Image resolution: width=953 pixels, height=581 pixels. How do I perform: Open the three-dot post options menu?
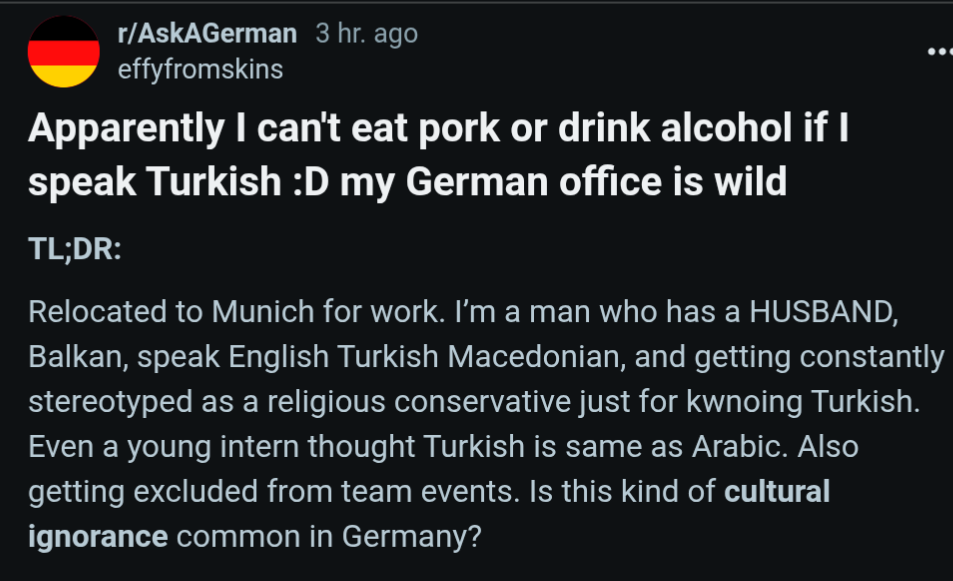coord(941,52)
